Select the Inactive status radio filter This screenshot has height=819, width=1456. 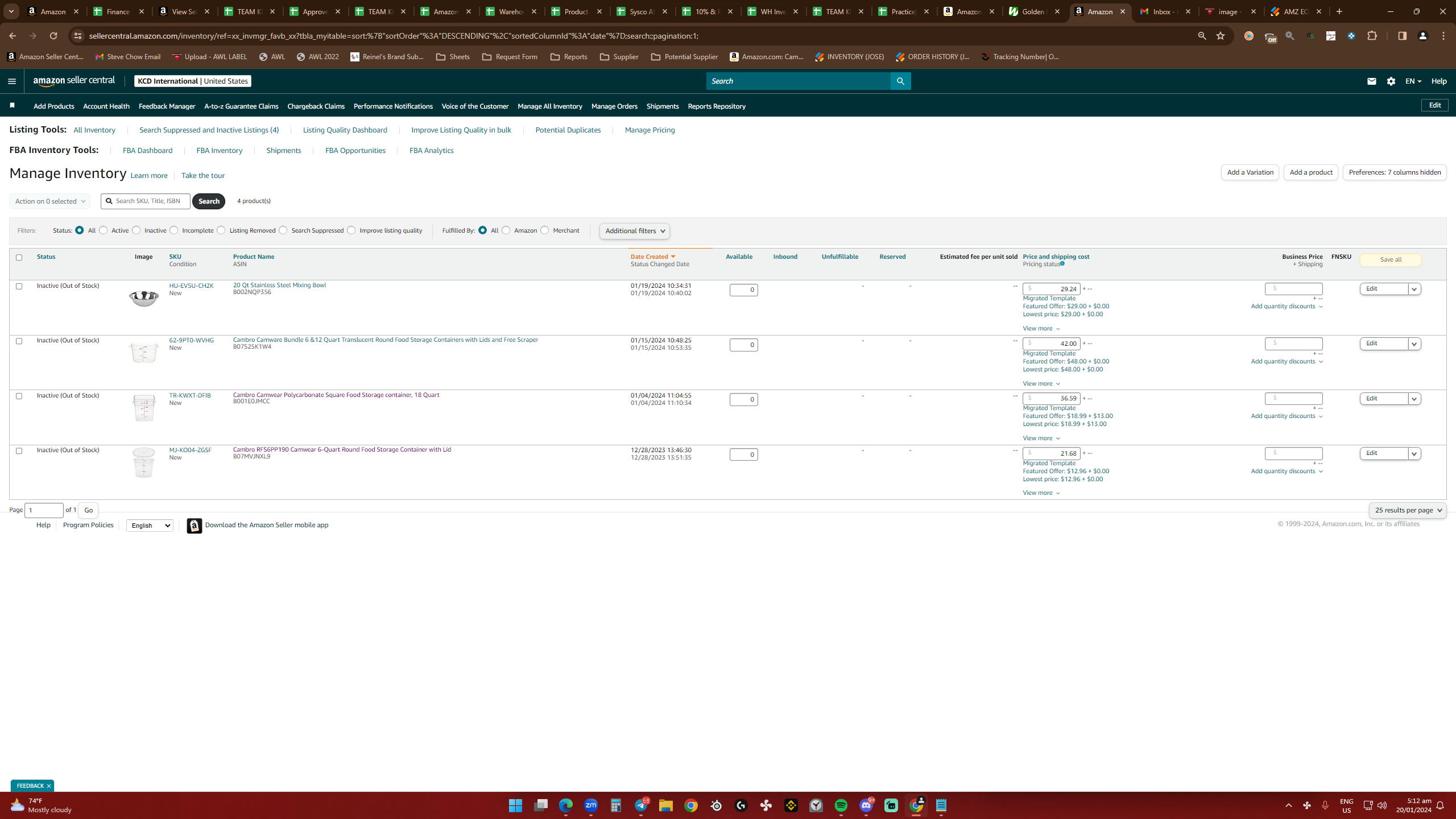(136, 230)
